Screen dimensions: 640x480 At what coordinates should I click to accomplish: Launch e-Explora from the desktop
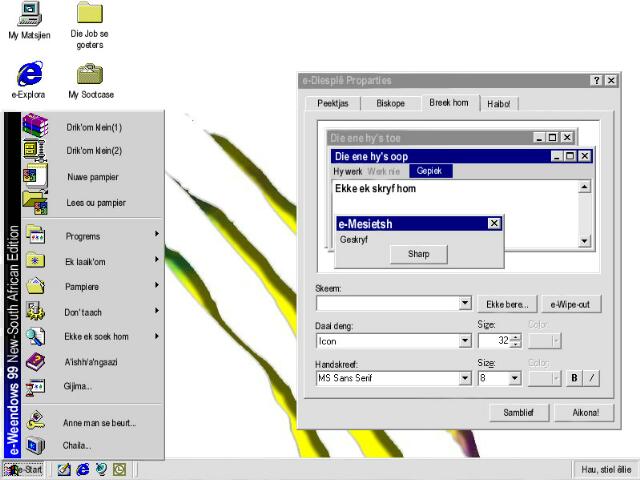tap(29, 74)
